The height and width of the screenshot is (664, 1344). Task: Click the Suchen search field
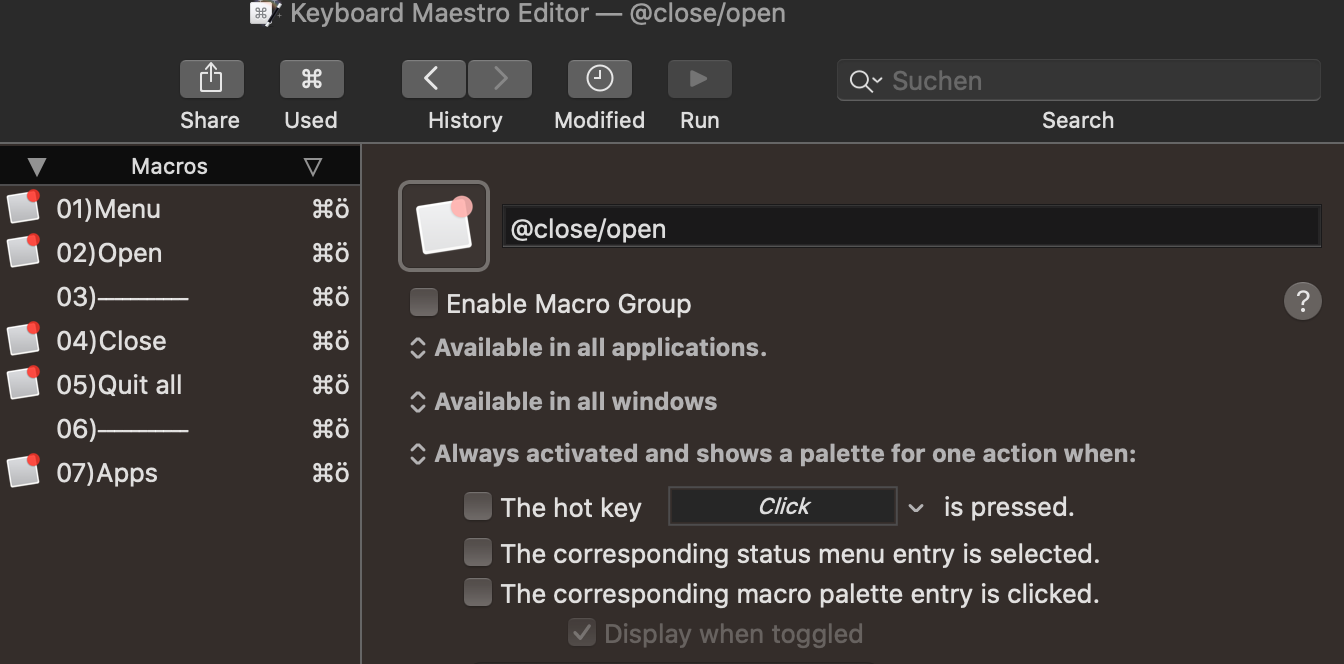pos(1078,80)
